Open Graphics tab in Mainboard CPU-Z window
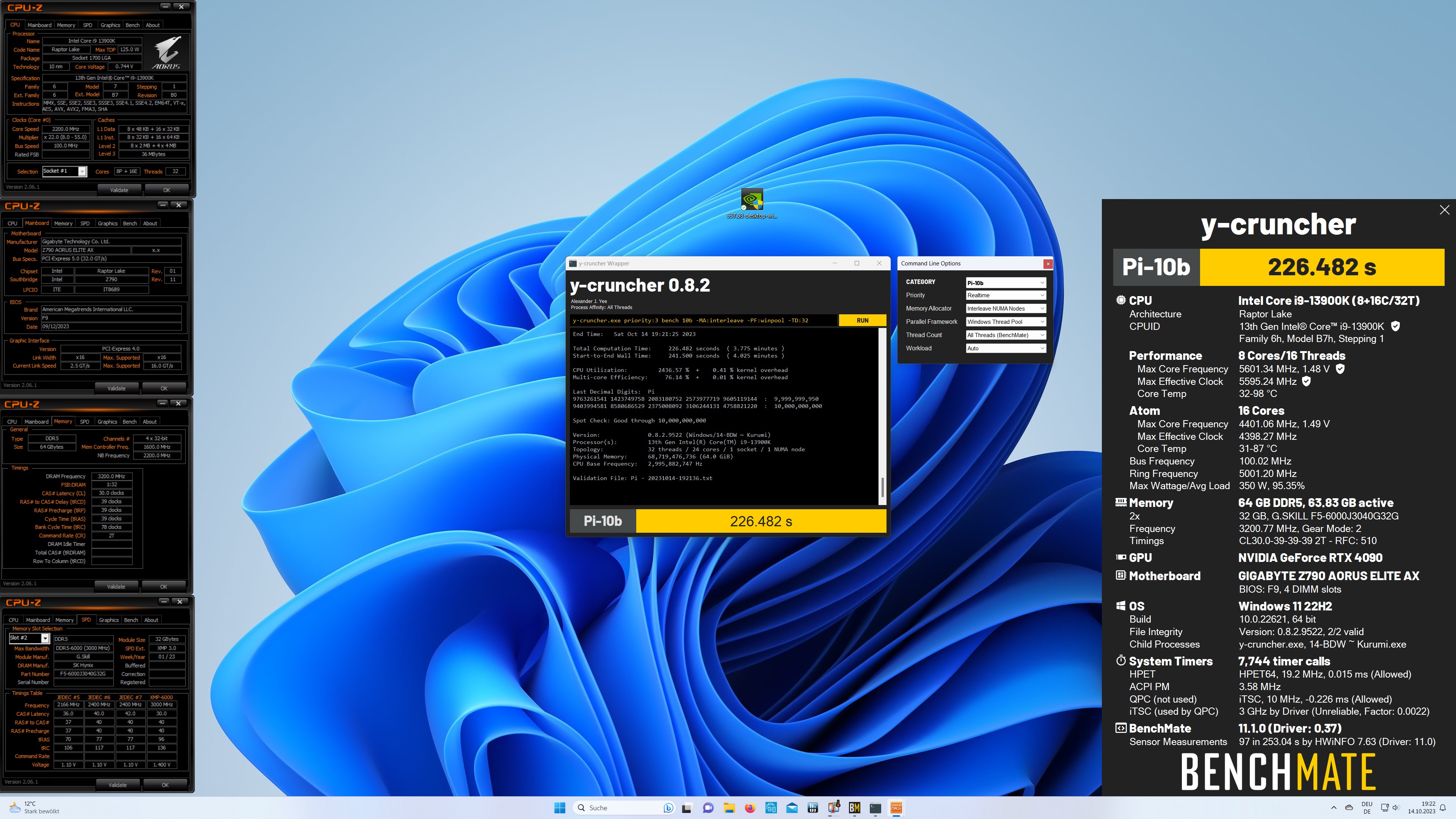 107,223
